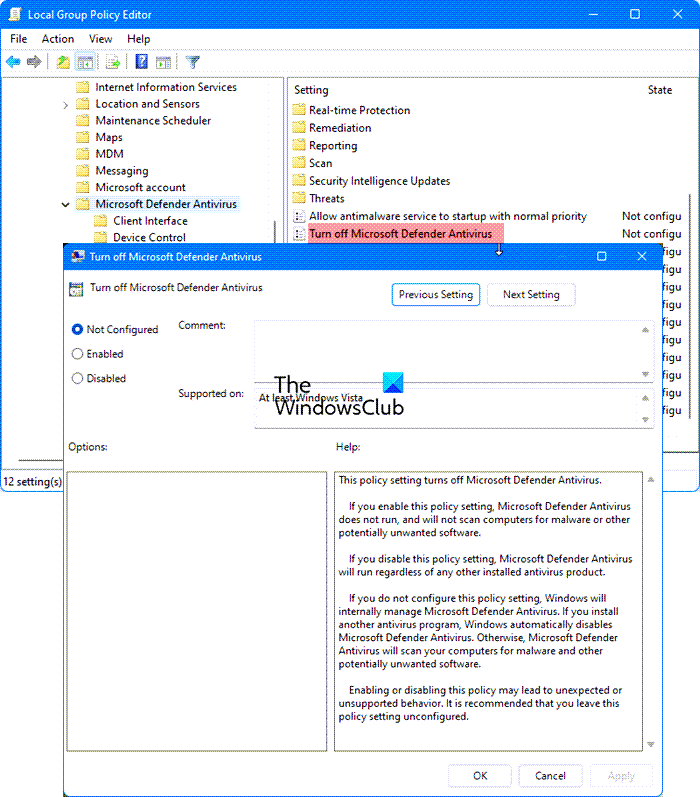Open the View menu

click(100, 39)
